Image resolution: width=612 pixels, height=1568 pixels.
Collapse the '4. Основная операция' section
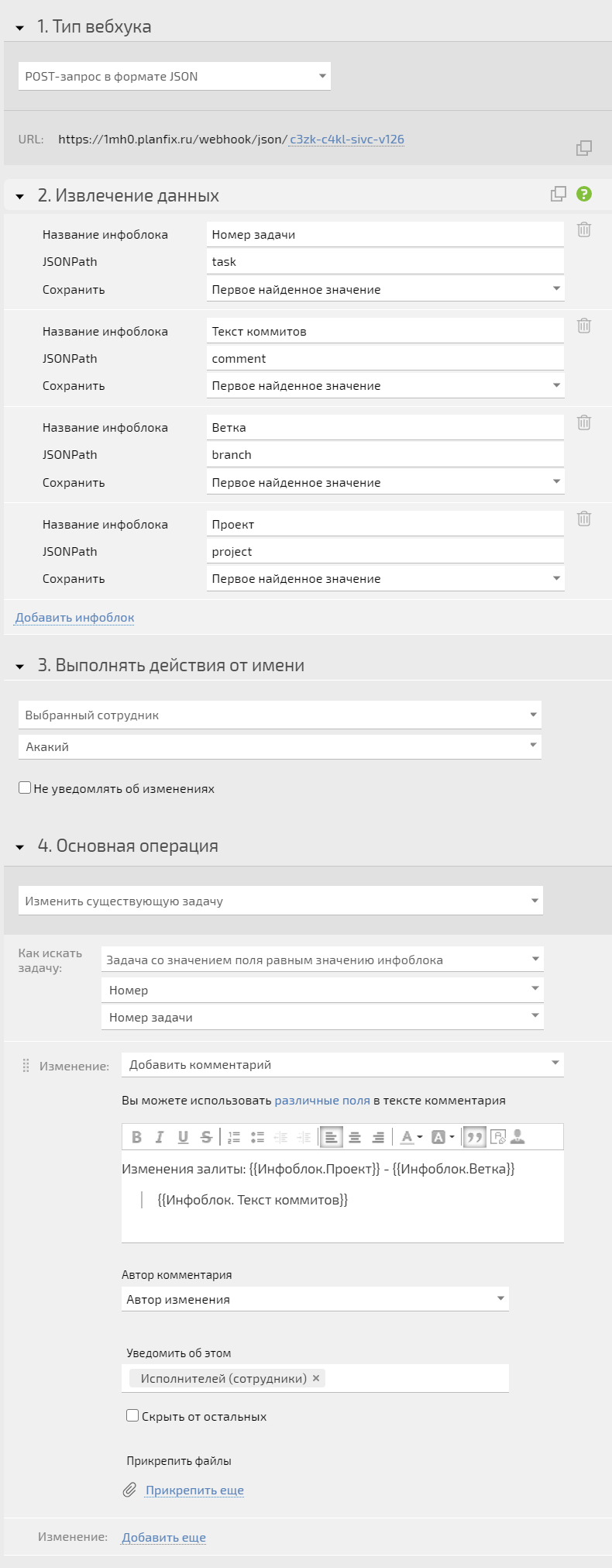[x=20, y=846]
